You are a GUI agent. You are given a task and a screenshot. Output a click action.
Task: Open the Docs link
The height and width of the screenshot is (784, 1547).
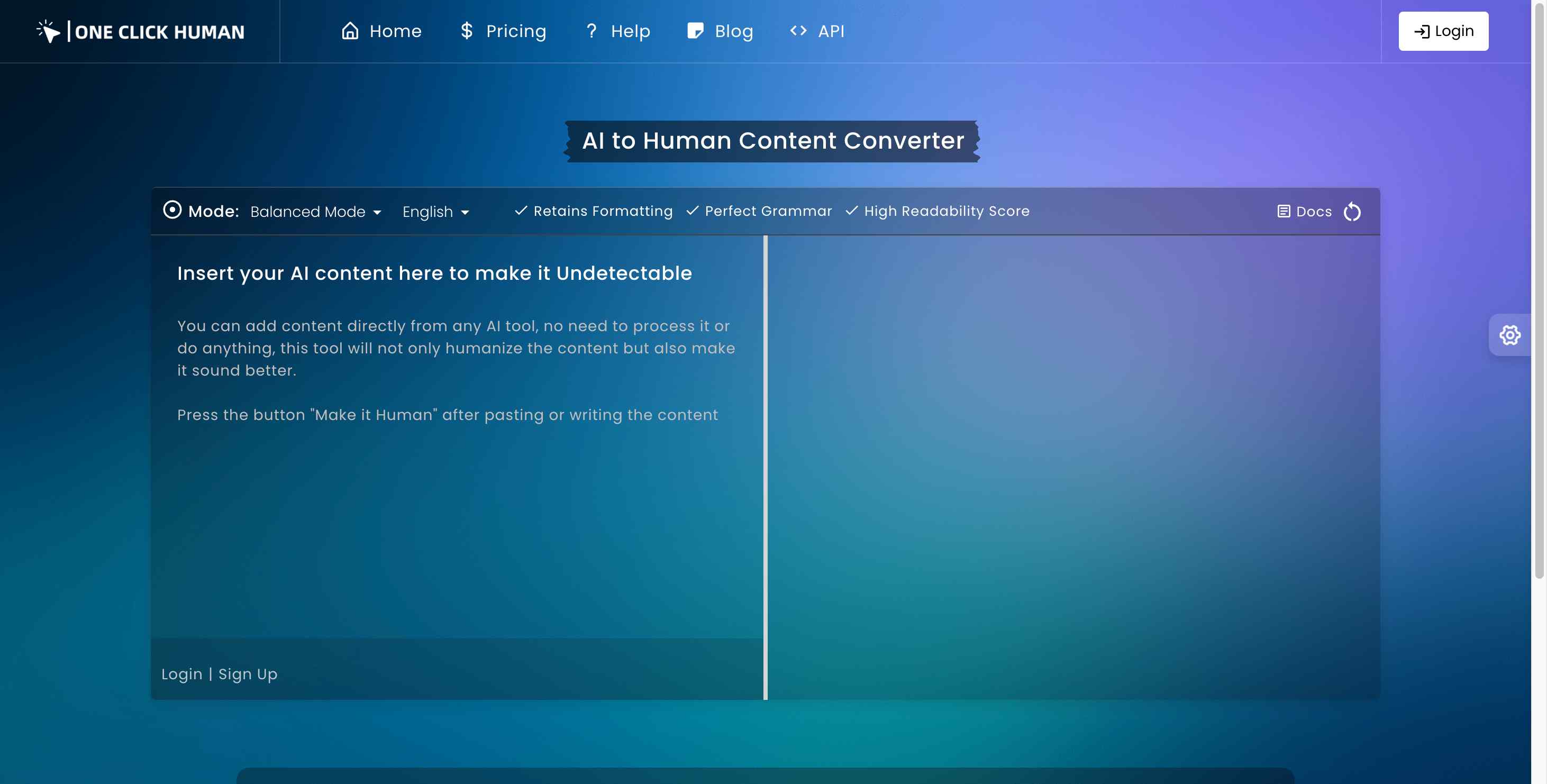(x=1304, y=211)
